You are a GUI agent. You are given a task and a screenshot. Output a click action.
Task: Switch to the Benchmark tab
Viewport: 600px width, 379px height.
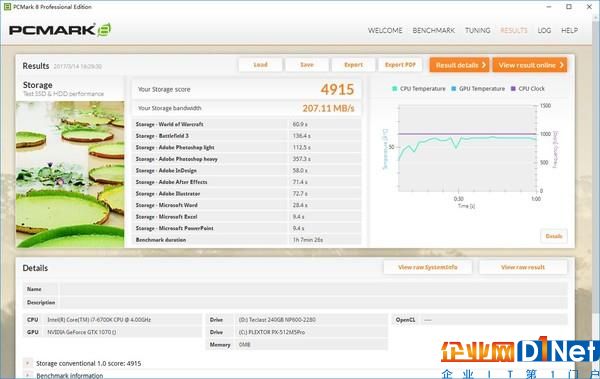pyautogui.click(x=434, y=31)
